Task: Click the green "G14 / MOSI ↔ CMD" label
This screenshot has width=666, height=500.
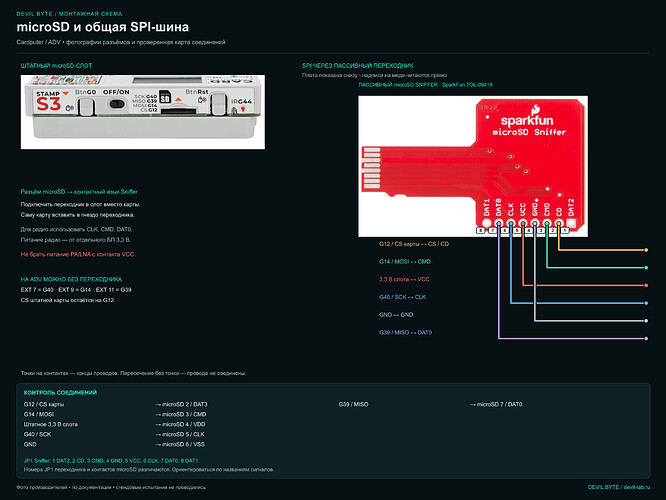Action: point(405,262)
